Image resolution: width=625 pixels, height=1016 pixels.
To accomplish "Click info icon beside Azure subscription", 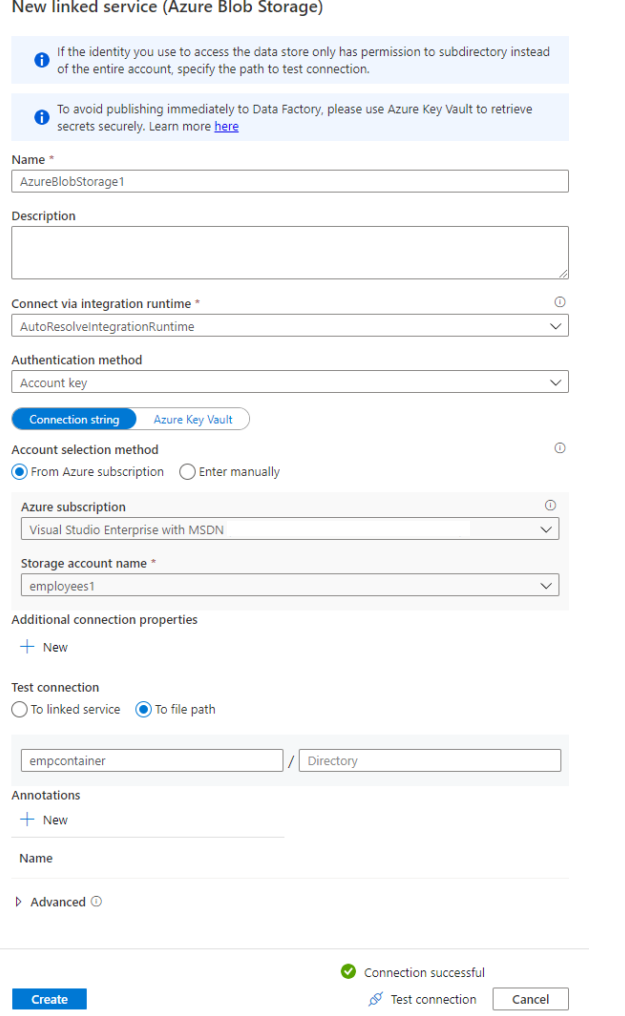I will [x=549, y=506].
